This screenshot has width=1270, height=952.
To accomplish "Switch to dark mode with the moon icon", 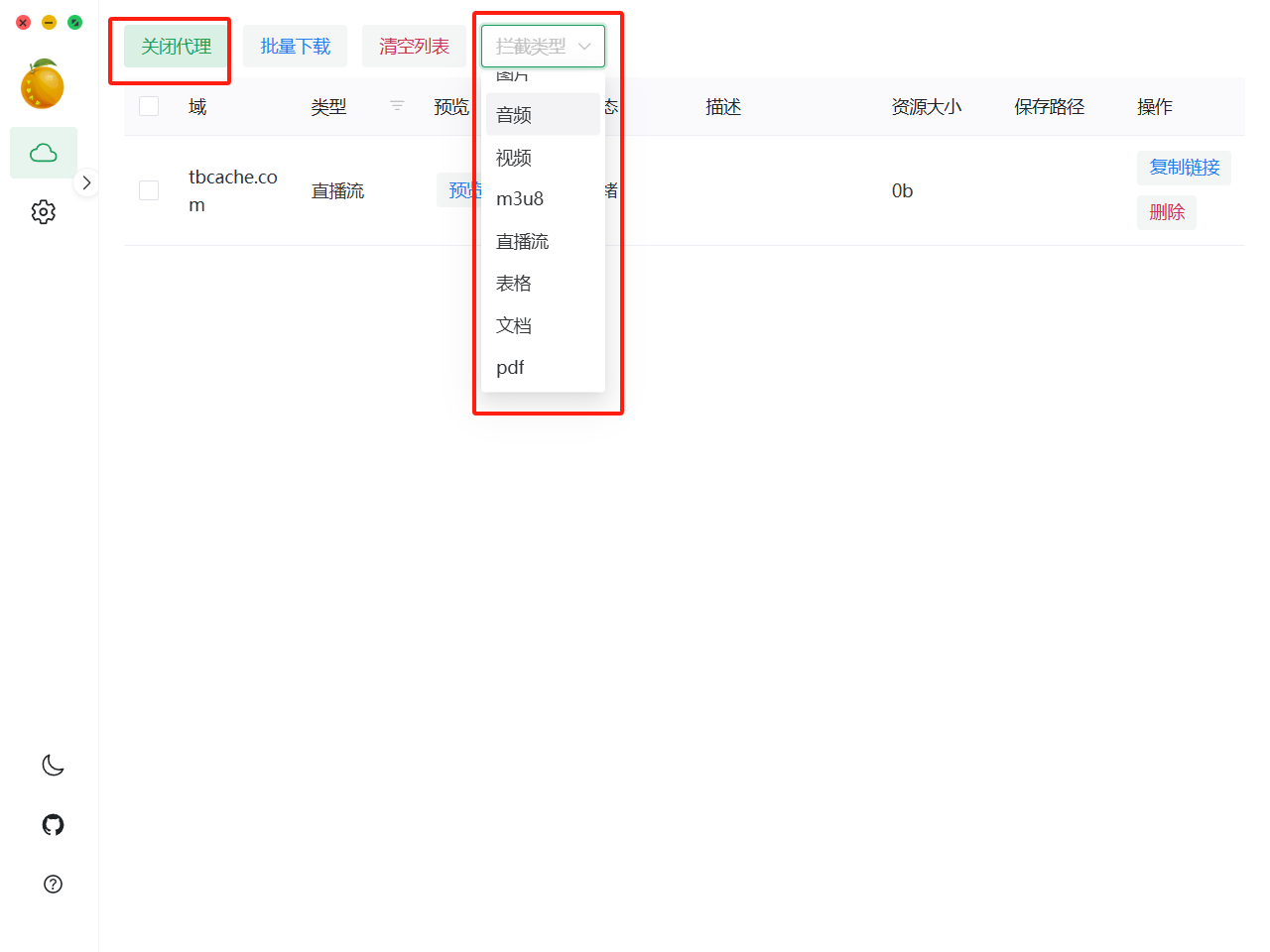I will click(x=52, y=765).
